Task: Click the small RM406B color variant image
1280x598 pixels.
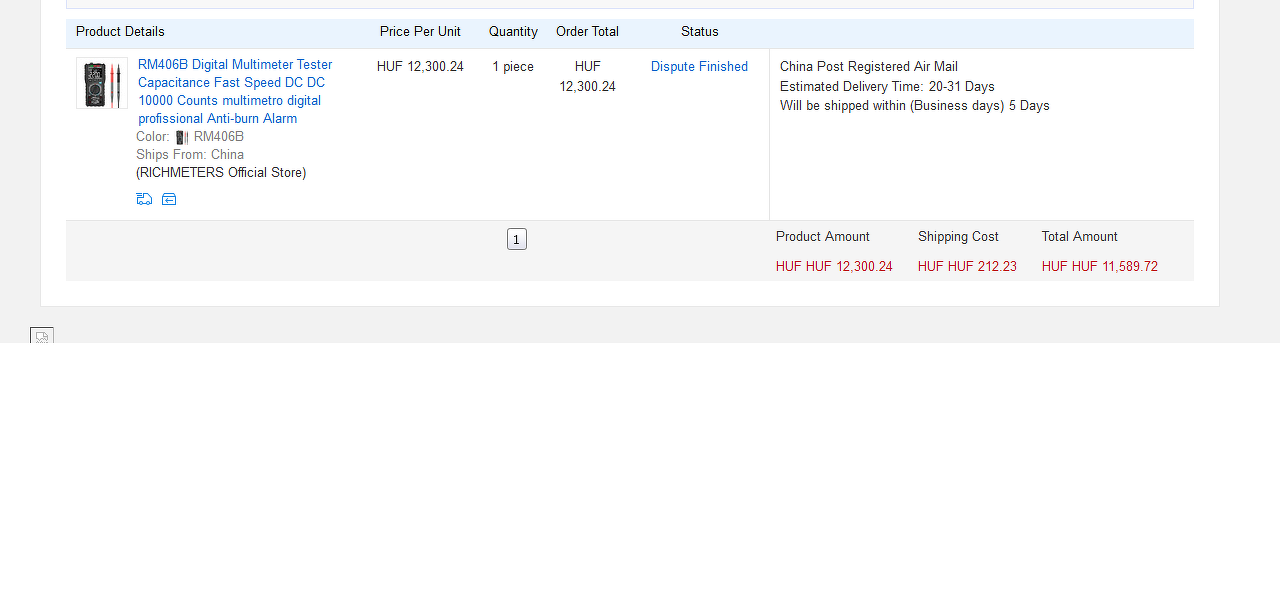Action: tap(182, 137)
